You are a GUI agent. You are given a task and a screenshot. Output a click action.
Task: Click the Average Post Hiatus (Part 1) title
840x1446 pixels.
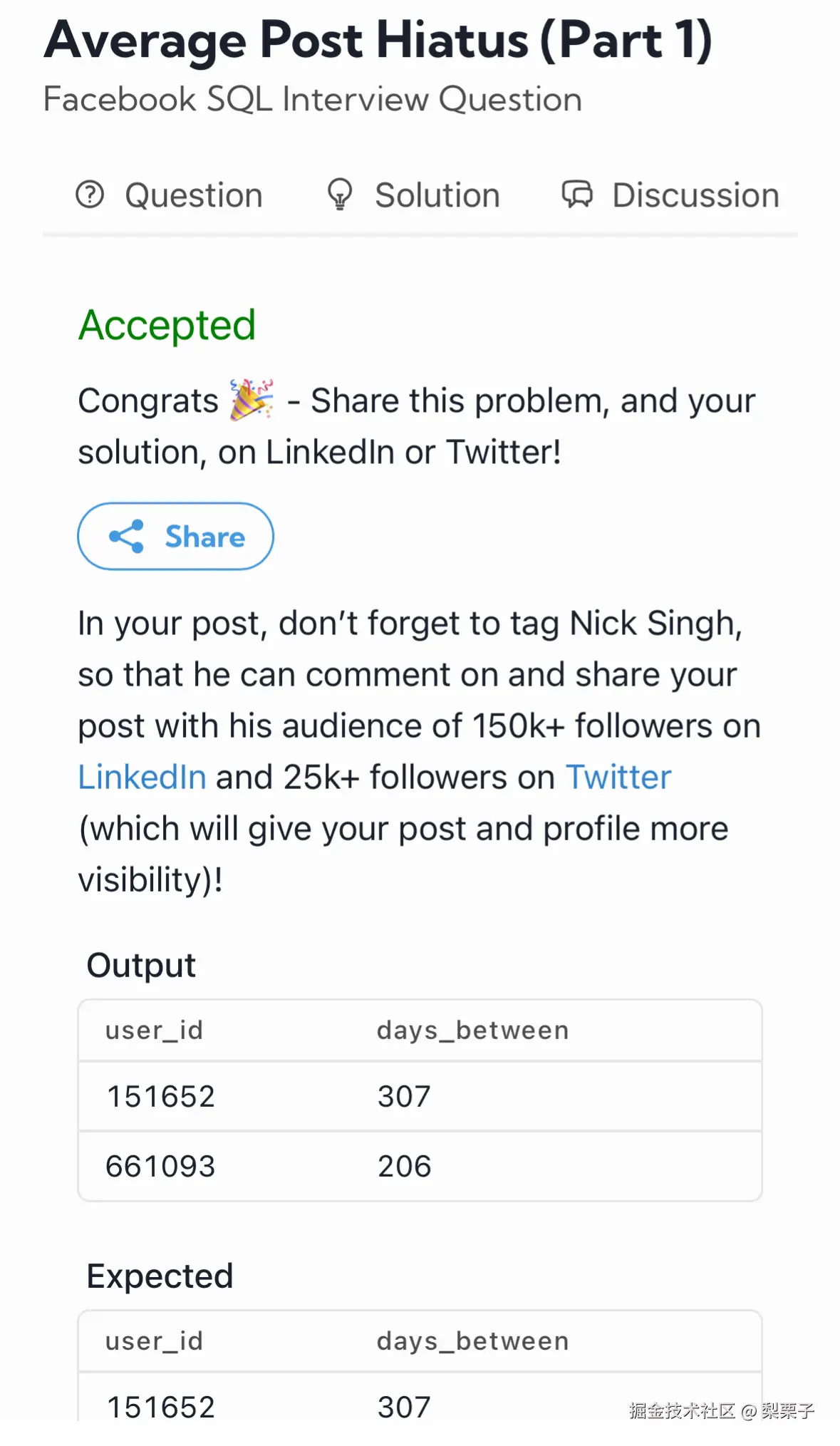click(378, 40)
